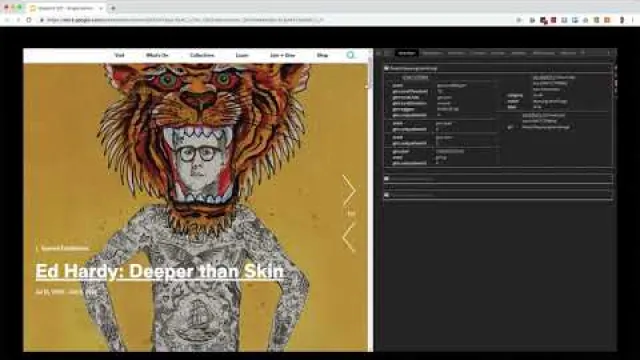Open the Collections navigation item
The height and width of the screenshot is (360, 640).
202,55
